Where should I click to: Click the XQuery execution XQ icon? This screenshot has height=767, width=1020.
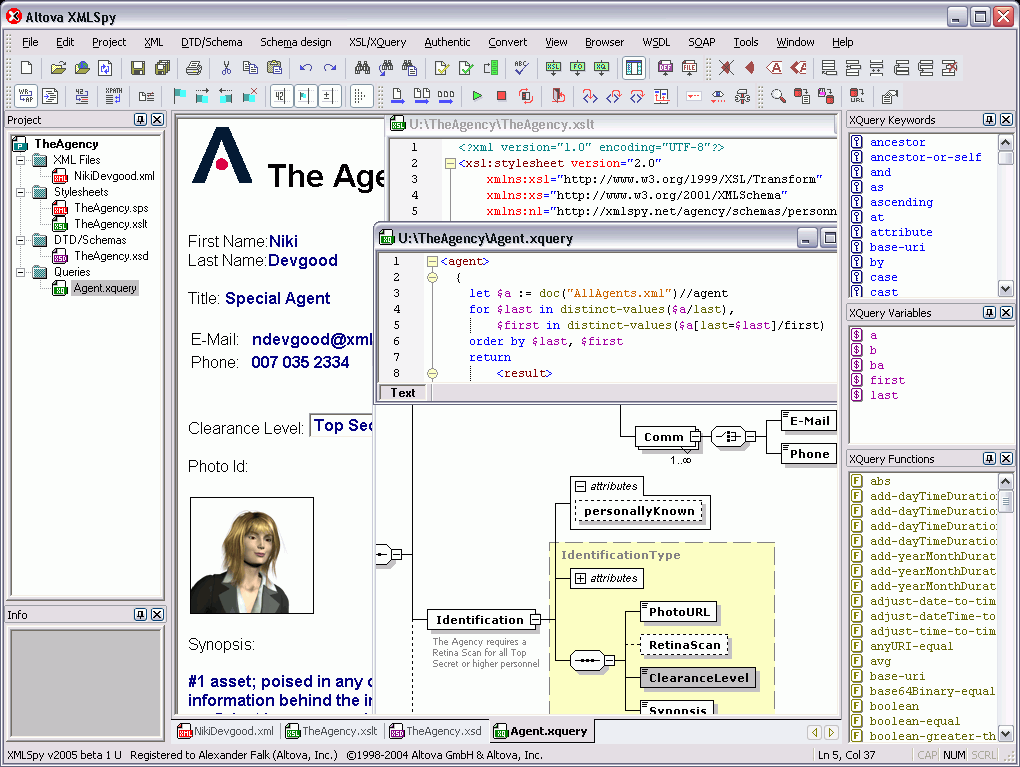(602, 68)
